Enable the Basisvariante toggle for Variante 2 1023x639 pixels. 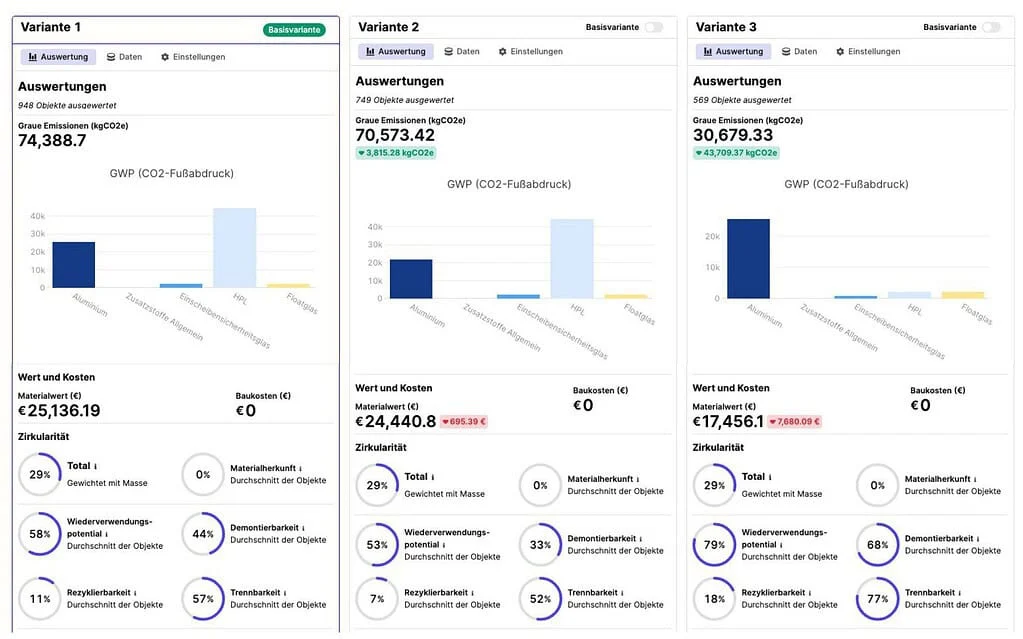654,27
